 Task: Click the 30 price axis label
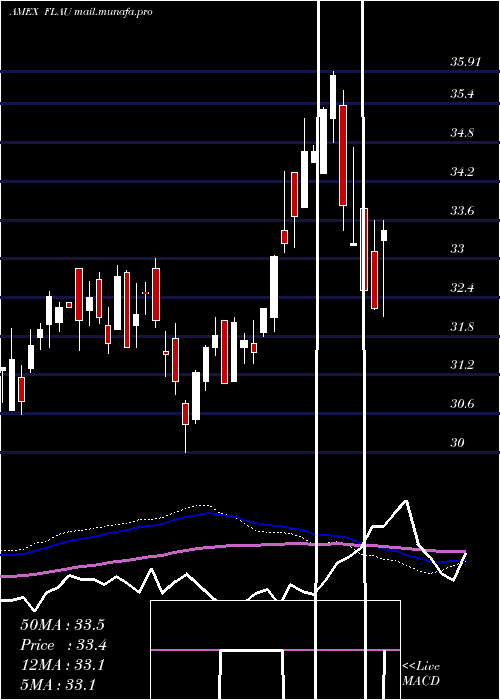click(x=457, y=443)
